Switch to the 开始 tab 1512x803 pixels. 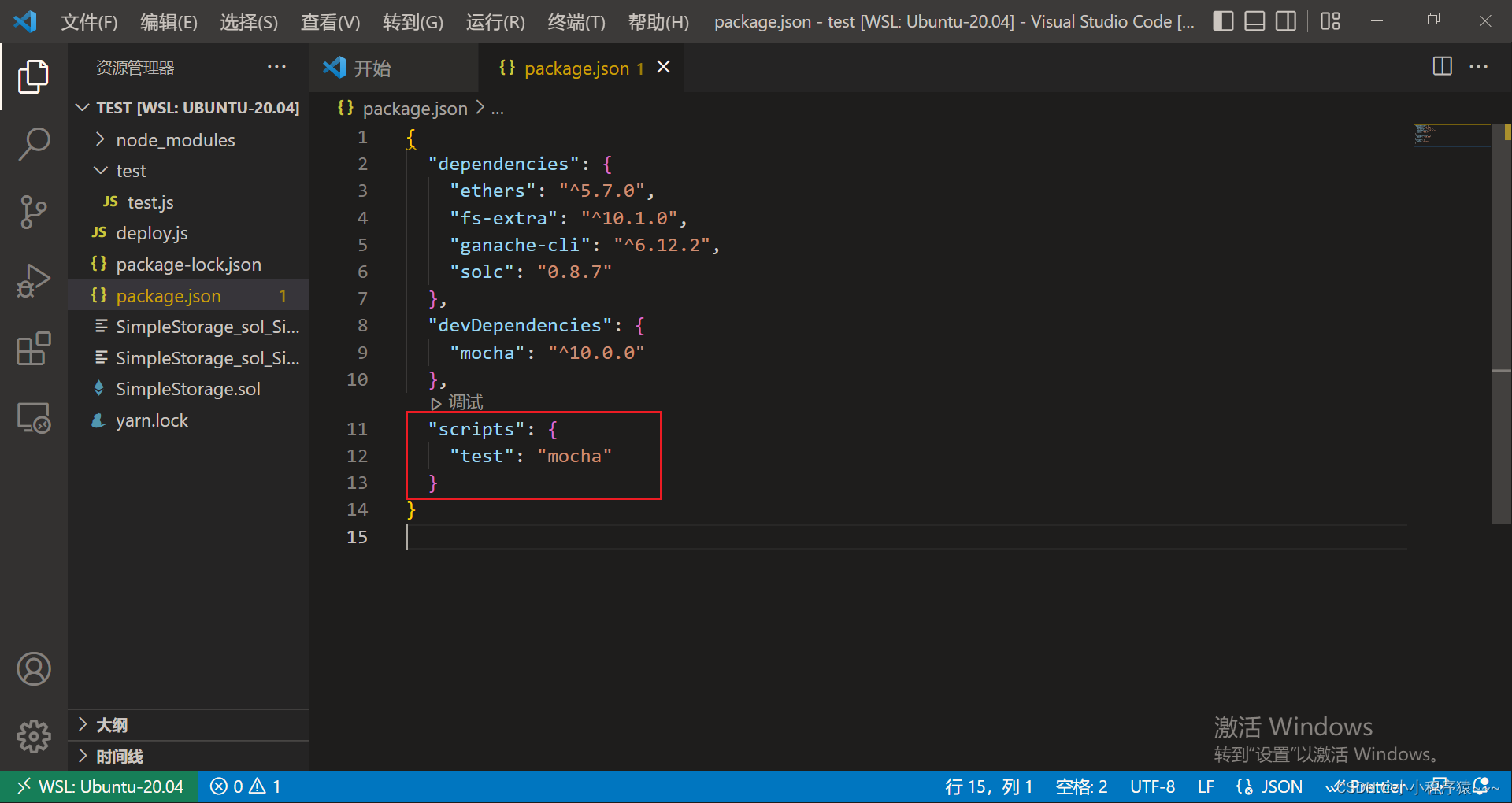[394, 68]
